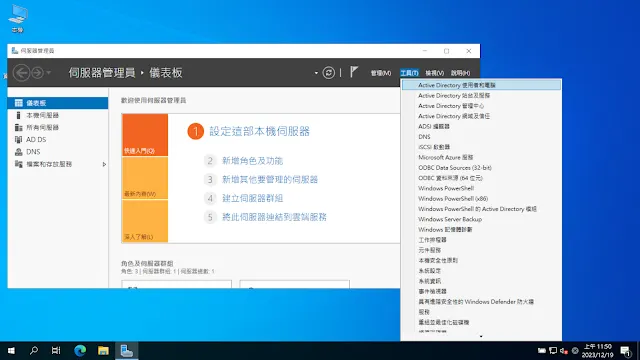Click link 新增角色及功能
The image size is (640, 360).
pos(252,161)
